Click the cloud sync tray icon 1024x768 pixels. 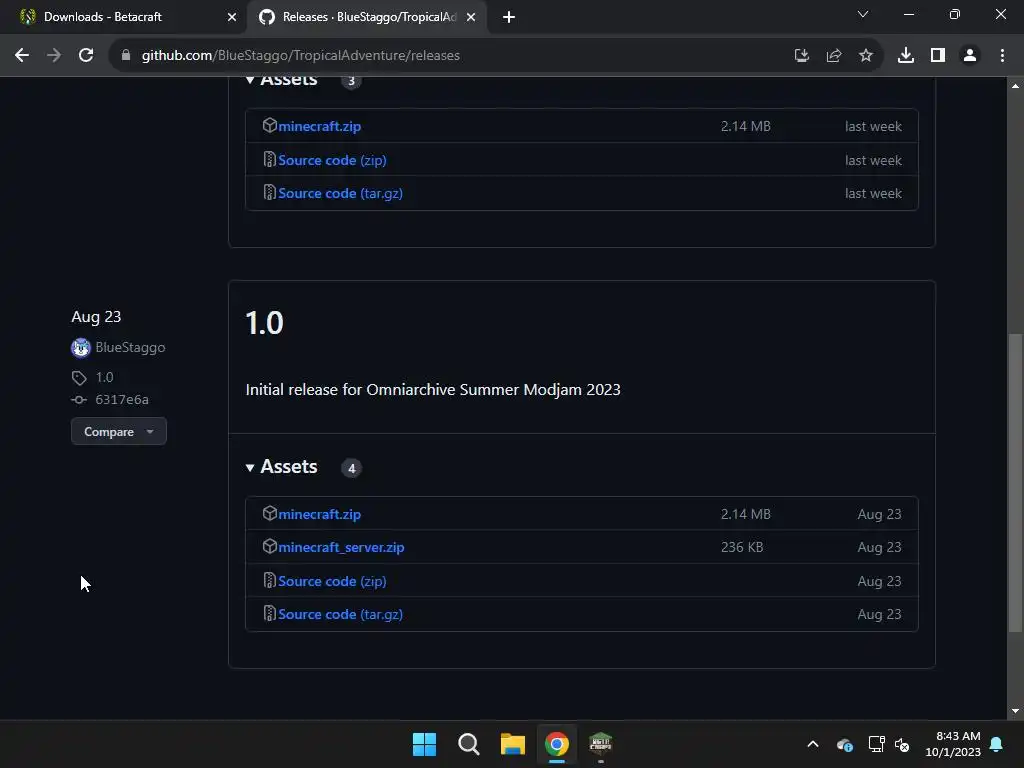844,744
